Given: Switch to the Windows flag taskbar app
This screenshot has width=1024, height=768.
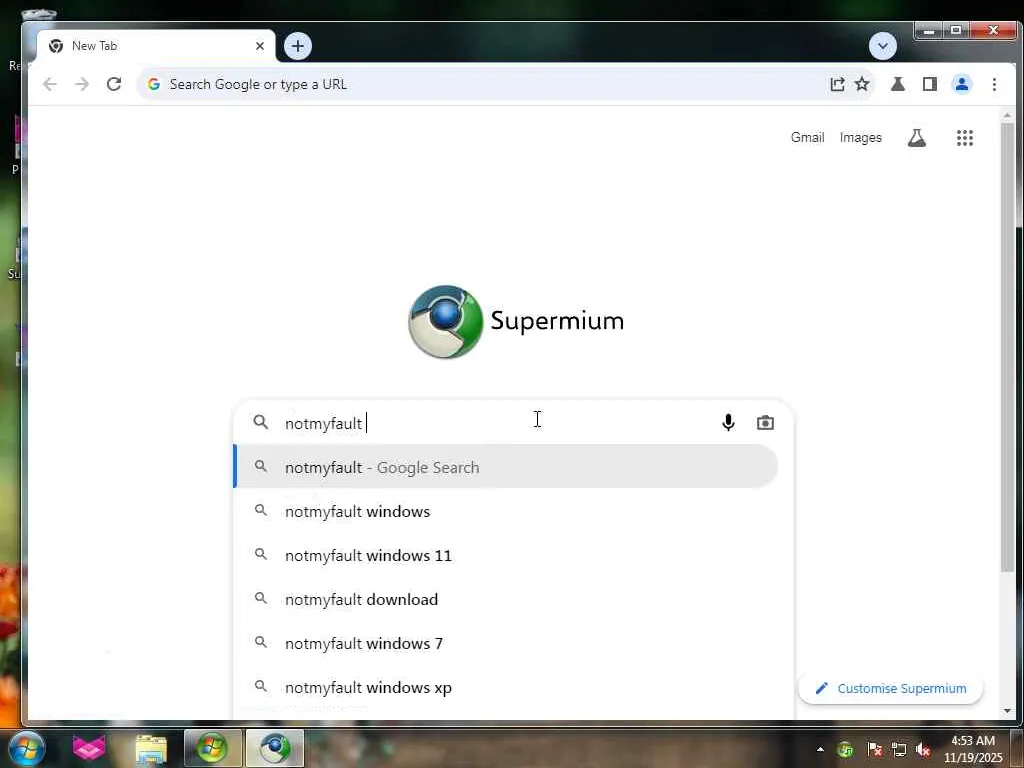Looking at the screenshot, I should (x=212, y=748).
